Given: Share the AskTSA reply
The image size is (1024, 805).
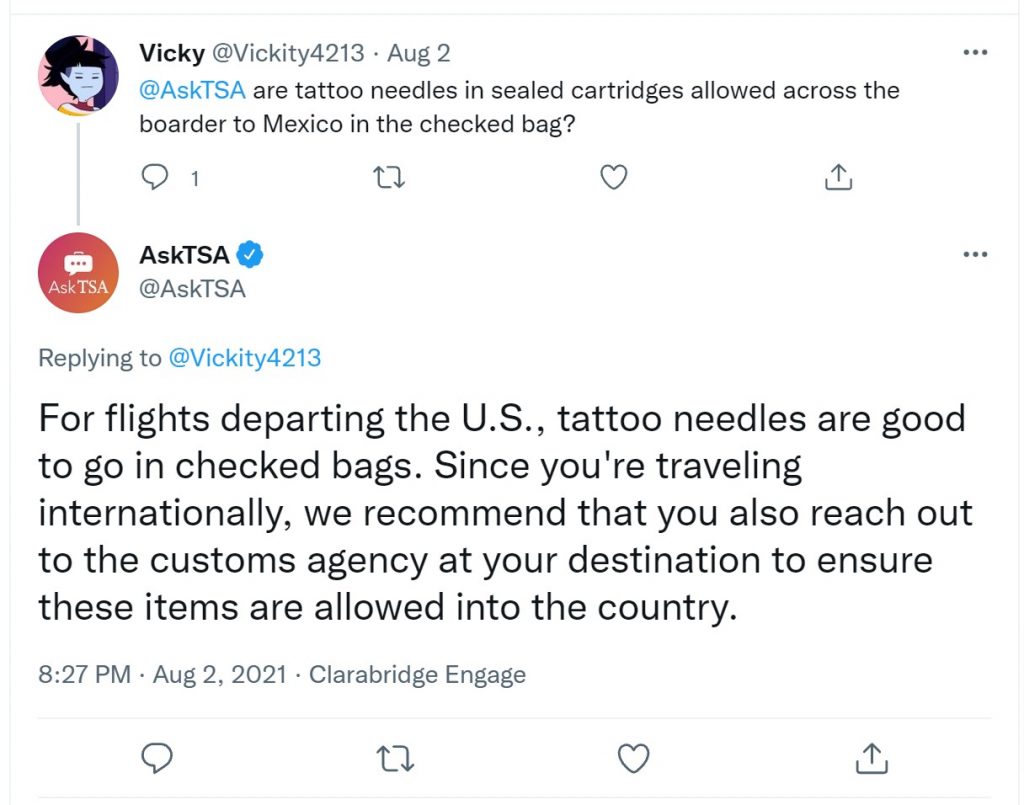Looking at the screenshot, I should (871, 758).
